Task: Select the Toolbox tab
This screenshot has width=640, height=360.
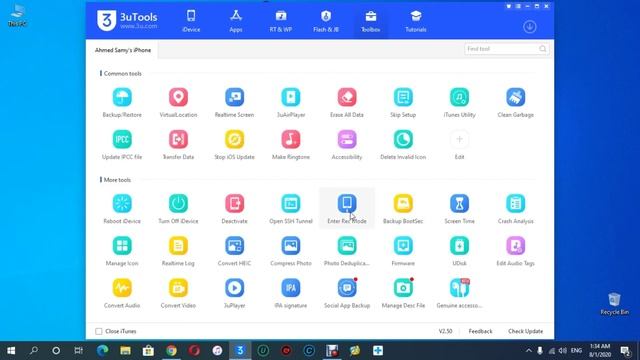Action: coord(371,21)
